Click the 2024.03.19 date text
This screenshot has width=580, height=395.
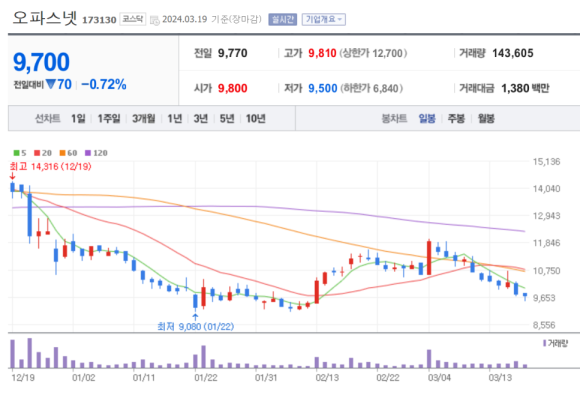(x=185, y=19)
